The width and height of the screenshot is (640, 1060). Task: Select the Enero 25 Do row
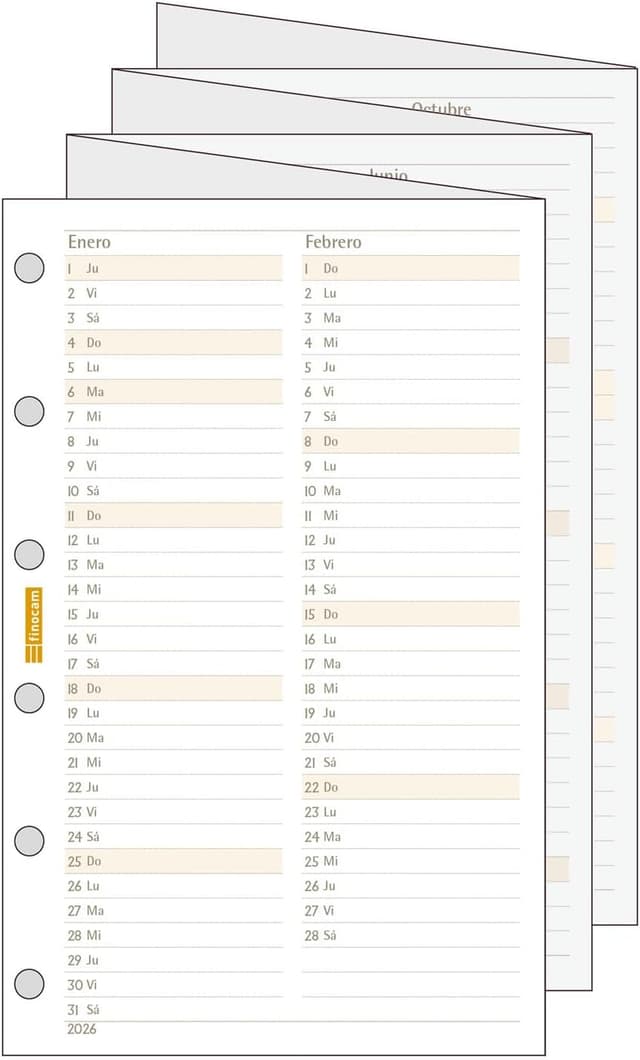click(x=173, y=861)
